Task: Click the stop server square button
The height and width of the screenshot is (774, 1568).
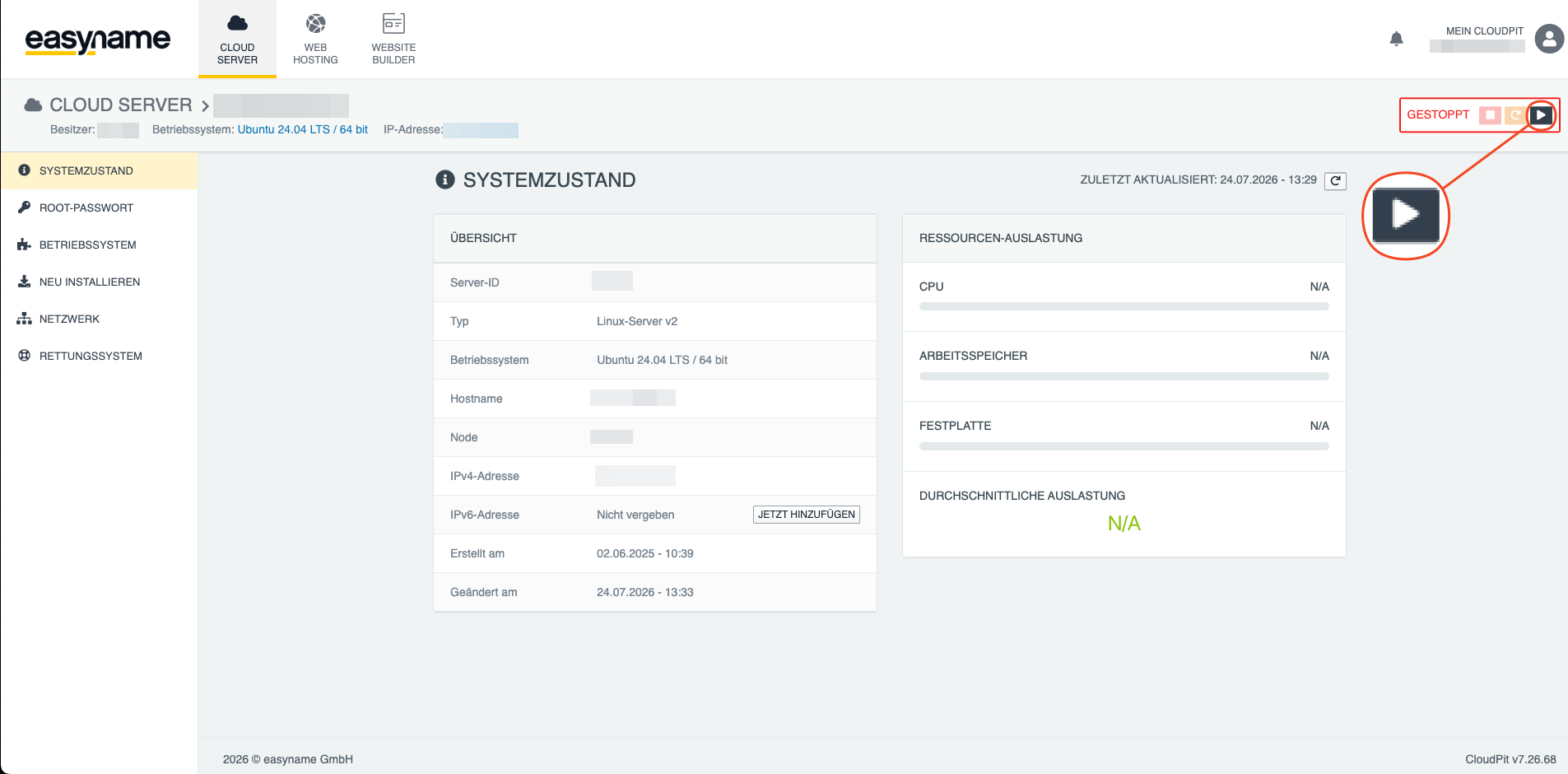Action: click(x=1490, y=115)
